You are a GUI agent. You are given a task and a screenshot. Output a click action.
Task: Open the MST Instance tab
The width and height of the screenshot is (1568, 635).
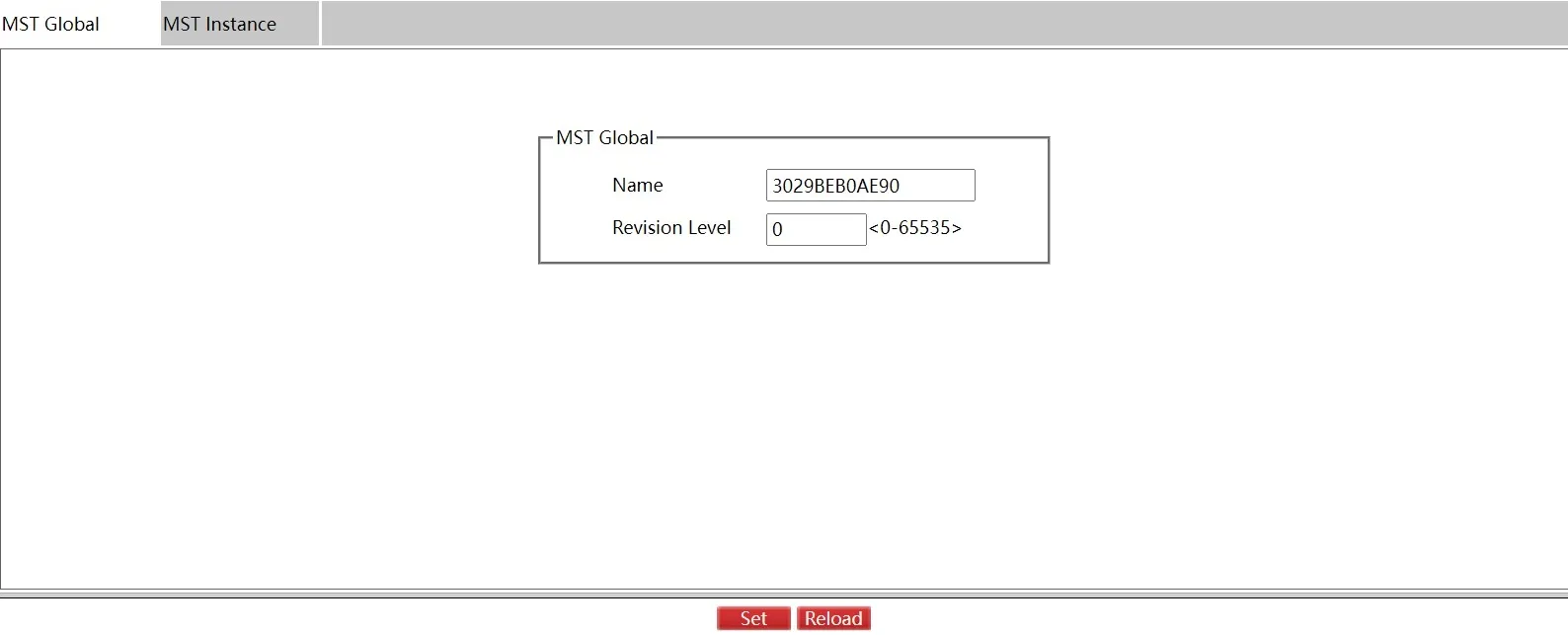point(240,24)
